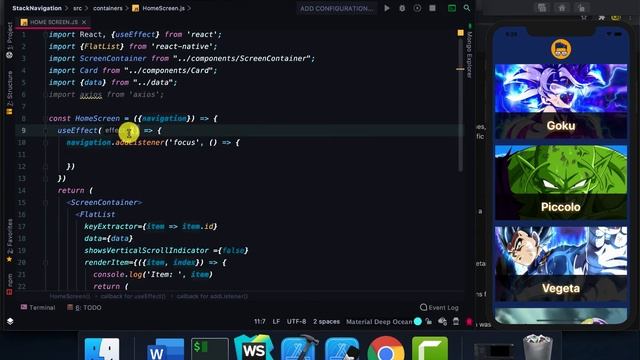Open Add Configuration dropdown

336,8
